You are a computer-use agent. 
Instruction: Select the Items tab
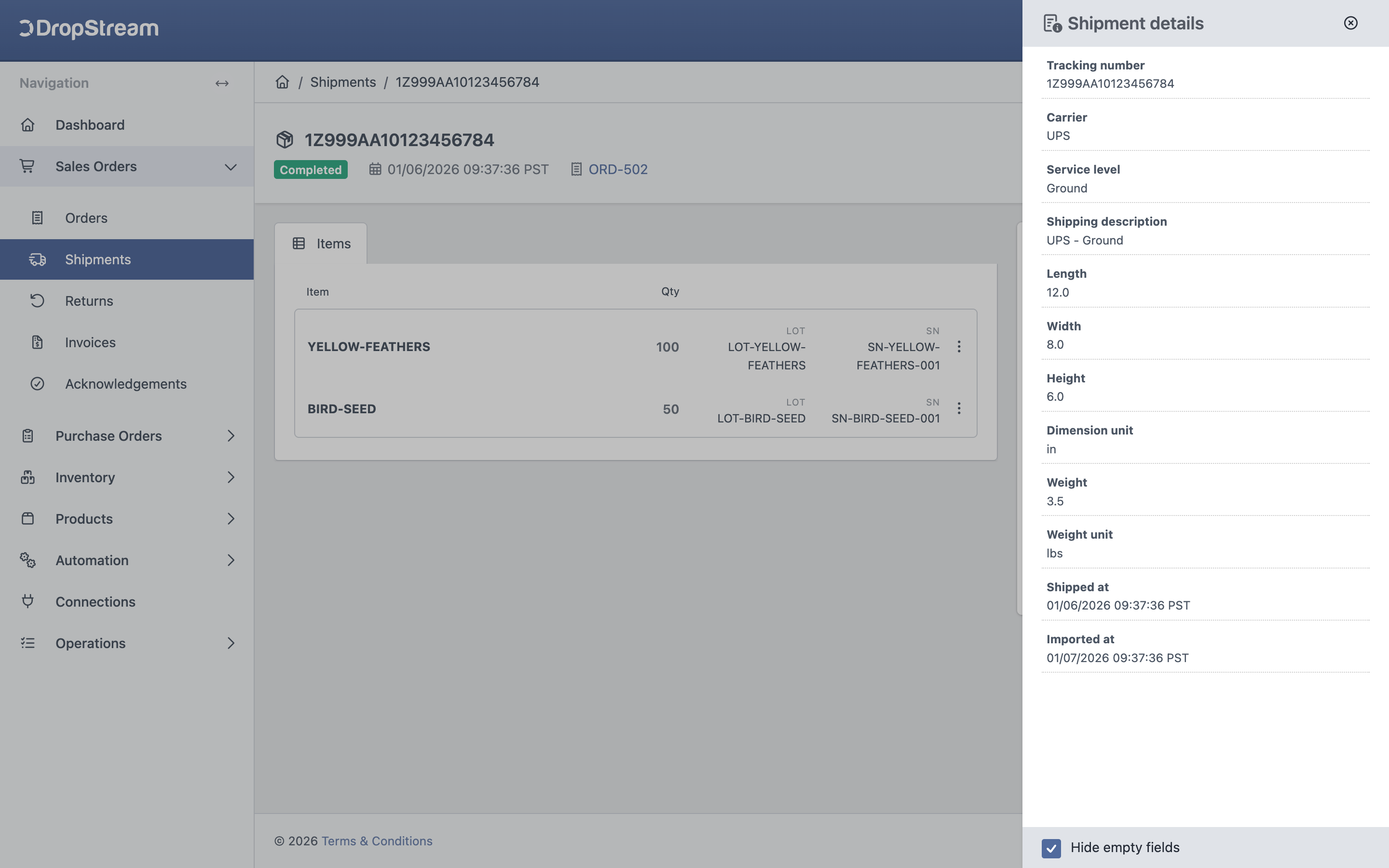[321, 244]
